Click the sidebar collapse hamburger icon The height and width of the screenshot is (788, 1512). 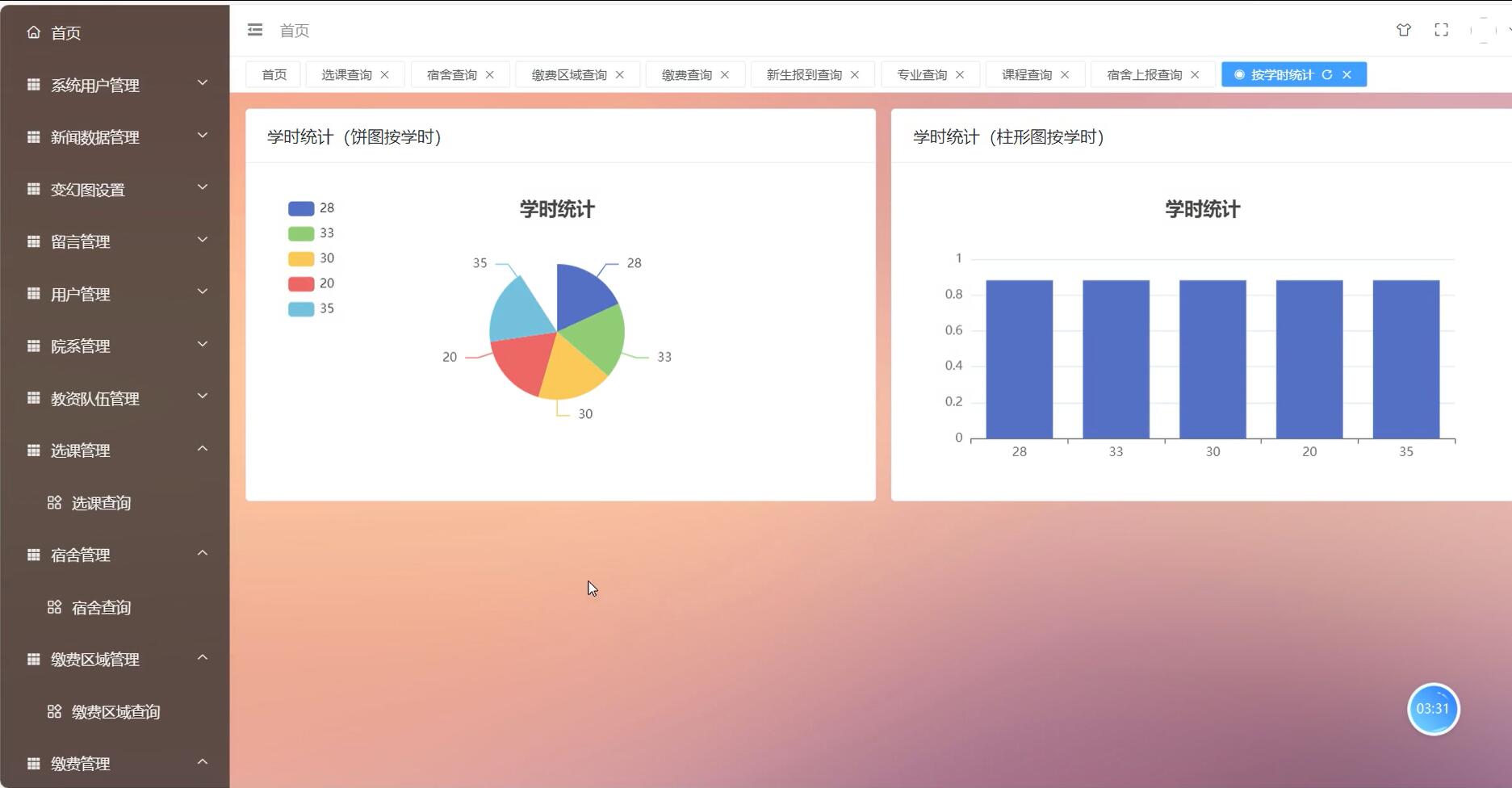tap(255, 29)
